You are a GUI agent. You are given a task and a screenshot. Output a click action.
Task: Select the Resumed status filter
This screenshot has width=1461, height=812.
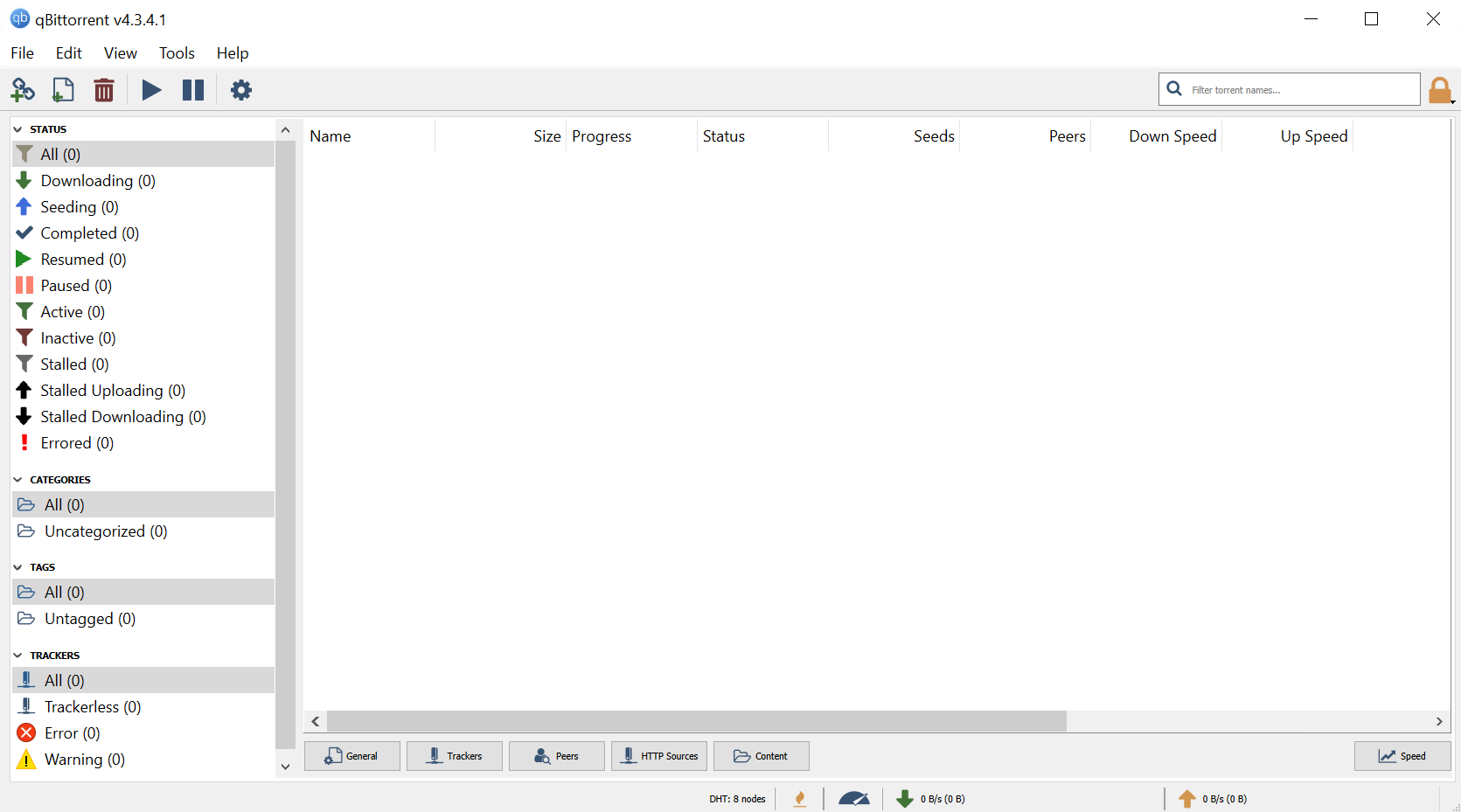(143, 260)
